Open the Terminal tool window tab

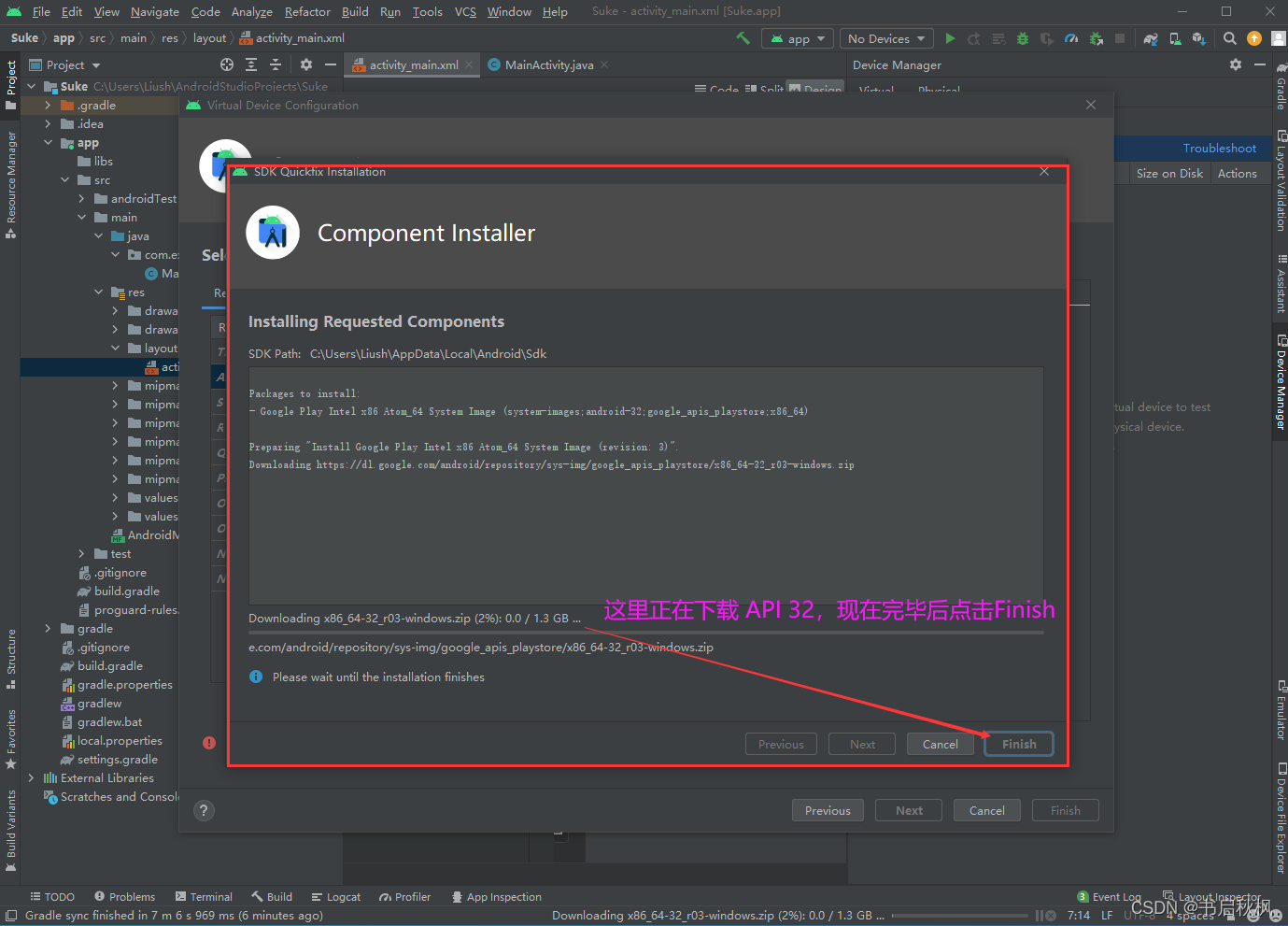click(204, 897)
